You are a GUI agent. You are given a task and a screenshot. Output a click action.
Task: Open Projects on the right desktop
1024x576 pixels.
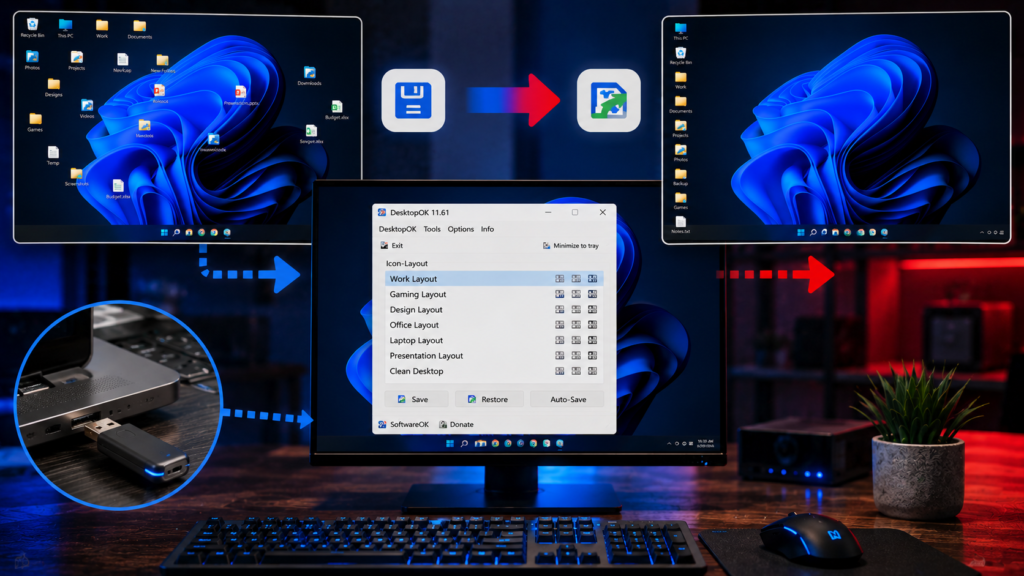[x=680, y=129]
